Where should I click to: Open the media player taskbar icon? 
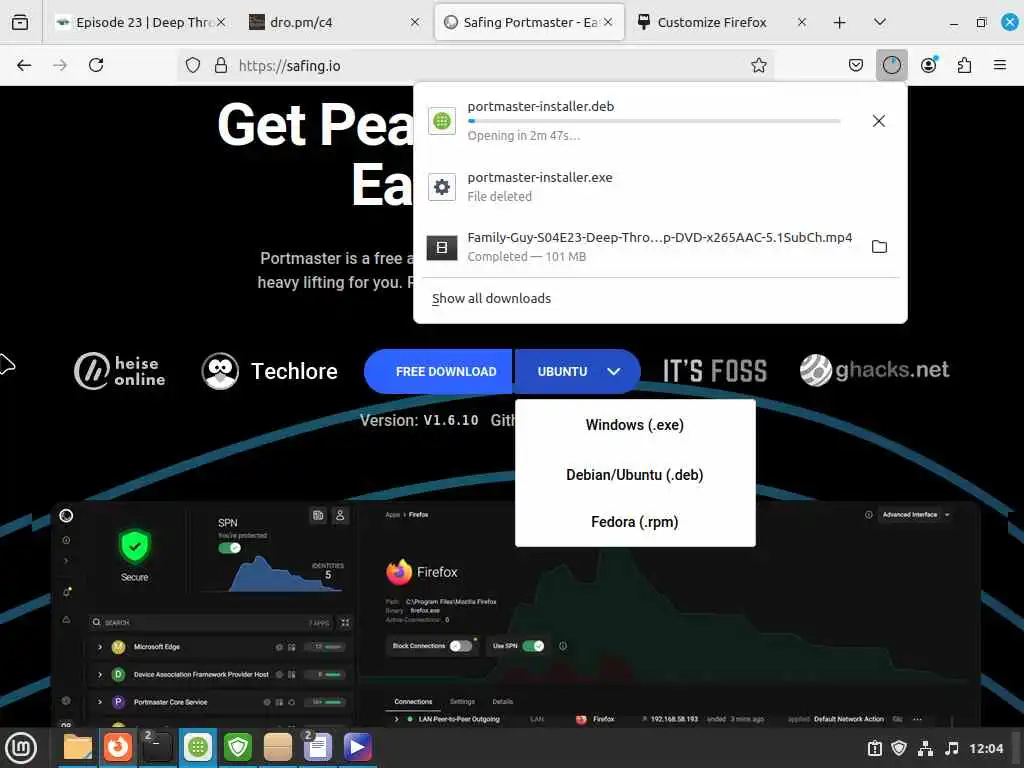pos(357,748)
